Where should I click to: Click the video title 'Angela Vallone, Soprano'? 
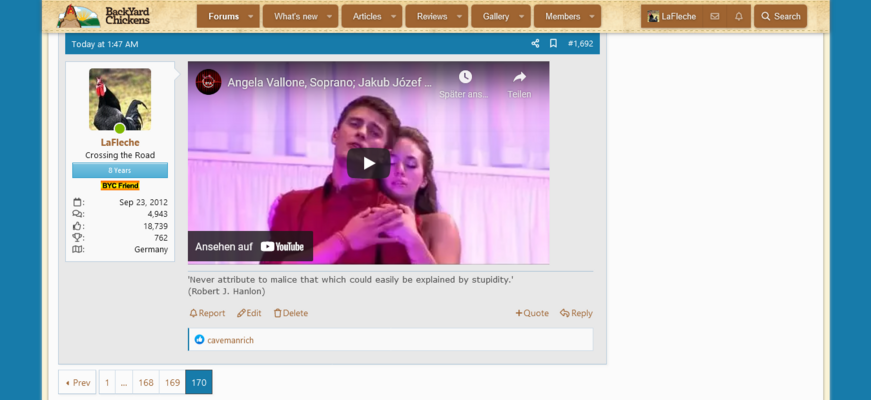click(329, 82)
